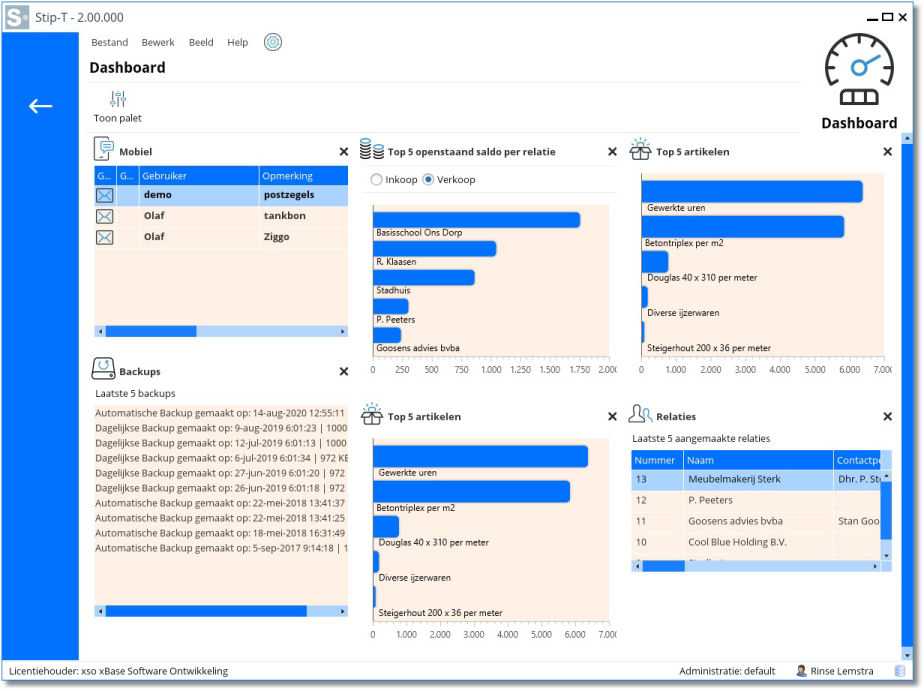Click the back arrow in blue sidebar
This screenshot has height=691, width=924.
[40, 106]
